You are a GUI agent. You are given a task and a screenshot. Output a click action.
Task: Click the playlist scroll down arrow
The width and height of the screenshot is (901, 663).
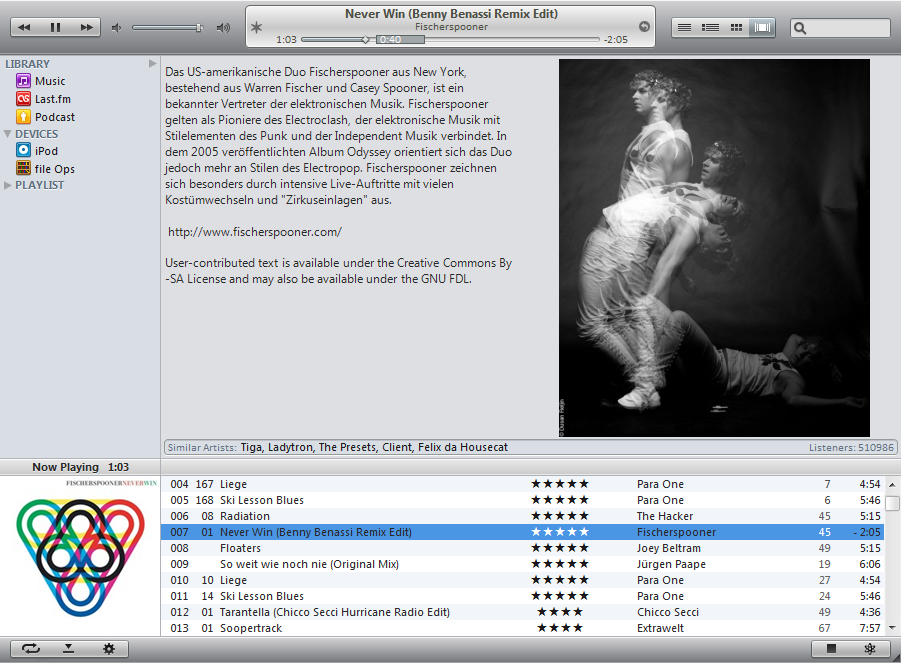click(892, 628)
